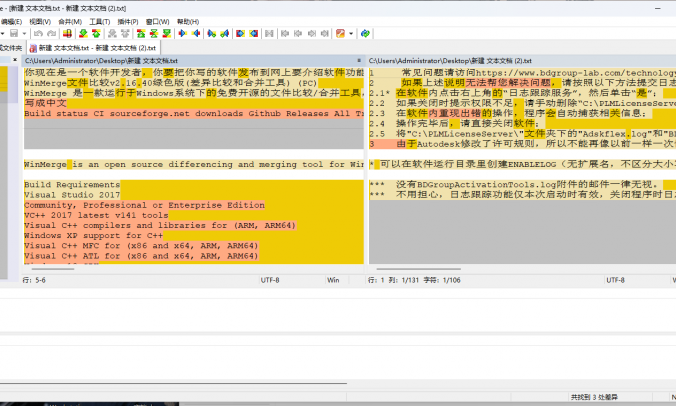
Task: Open the 工具(T) menu
Action: coord(100,22)
